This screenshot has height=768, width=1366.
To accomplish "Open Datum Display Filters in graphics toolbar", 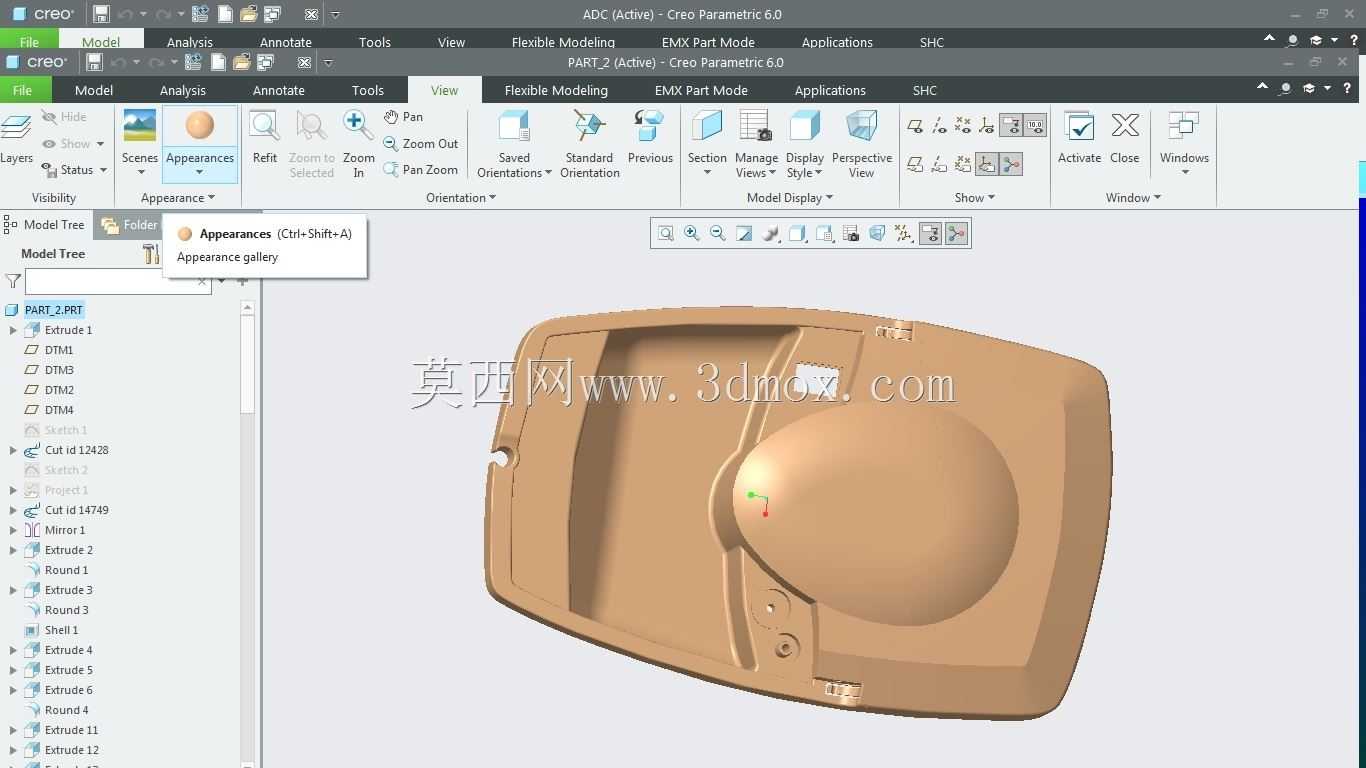I will click(x=904, y=234).
